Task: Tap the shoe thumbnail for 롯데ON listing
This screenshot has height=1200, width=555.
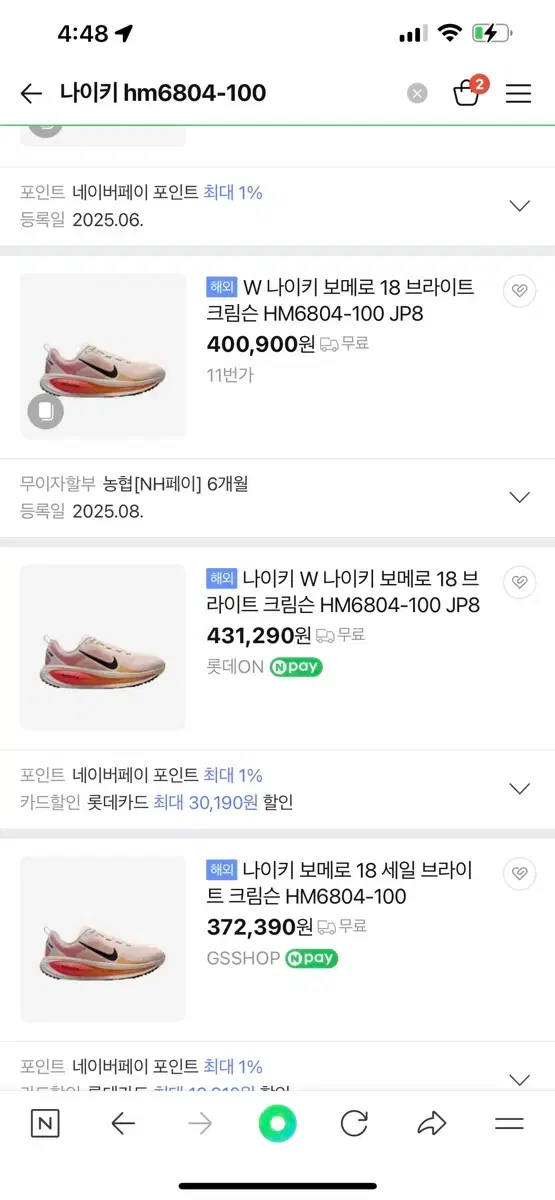Action: (x=103, y=647)
